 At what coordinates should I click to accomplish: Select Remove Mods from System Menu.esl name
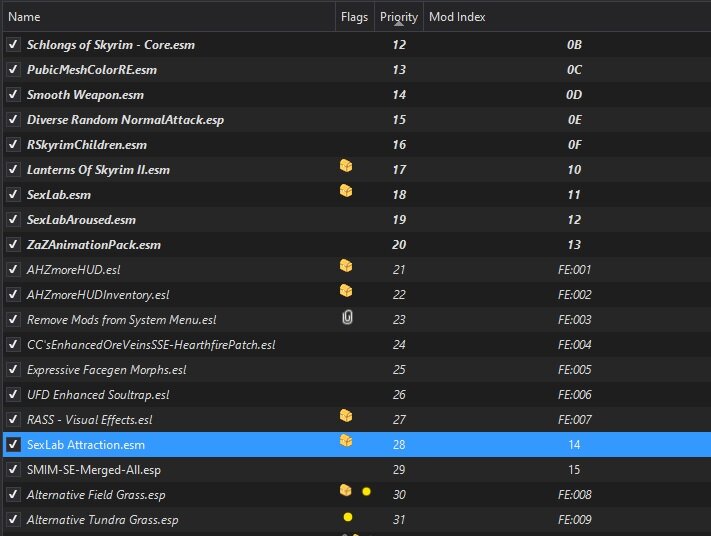122,320
